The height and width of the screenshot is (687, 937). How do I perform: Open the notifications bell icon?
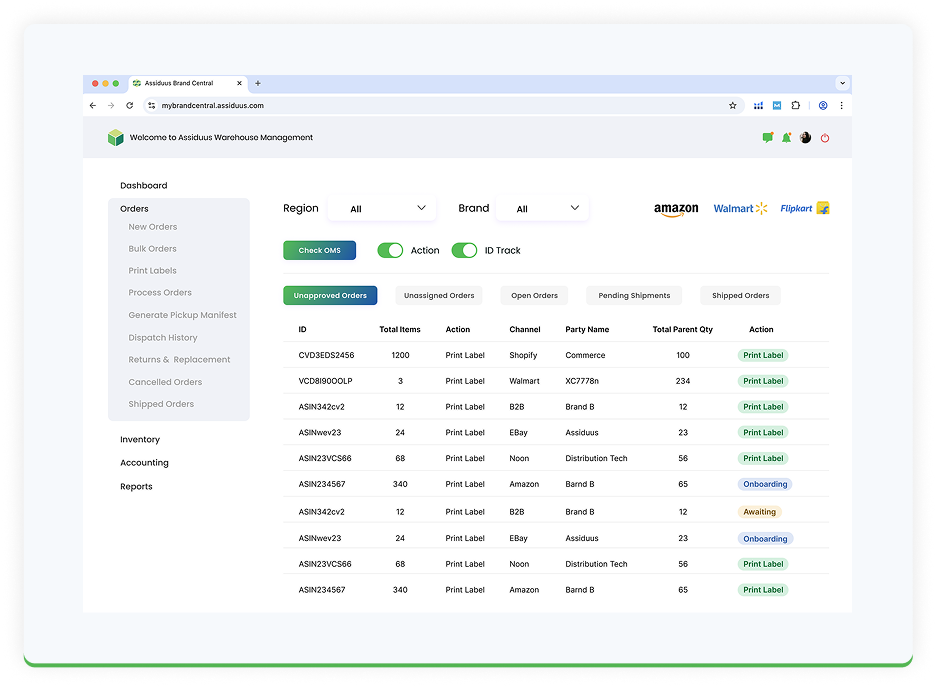(786, 137)
